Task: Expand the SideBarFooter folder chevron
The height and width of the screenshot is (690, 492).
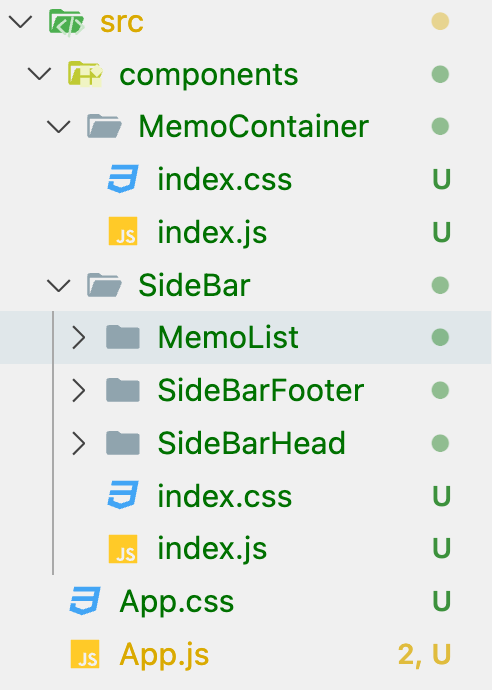Action: pyautogui.click(x=78, y=390)
